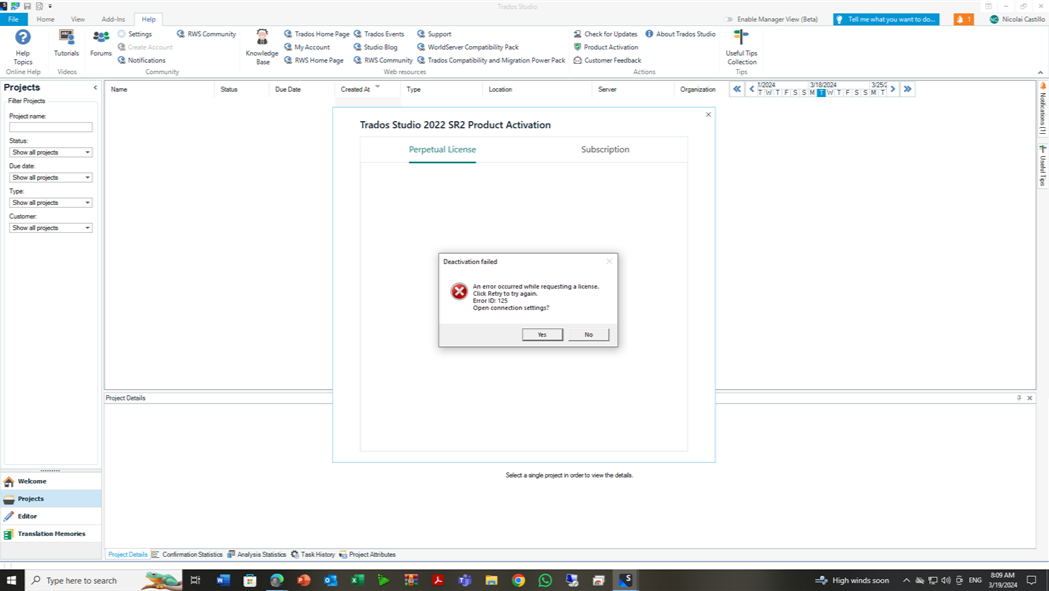Image resolution: width=1049 pixels, height=591 pixels.
Task: Click Yes in the Deactivation failed dialog
Action: pos(542,335)
